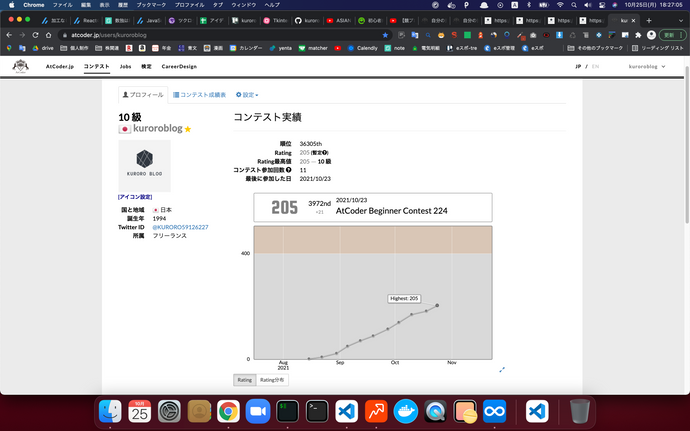Open the matcher bookmark
Viewport: 690px width, 431px height.
coord(313,48)
